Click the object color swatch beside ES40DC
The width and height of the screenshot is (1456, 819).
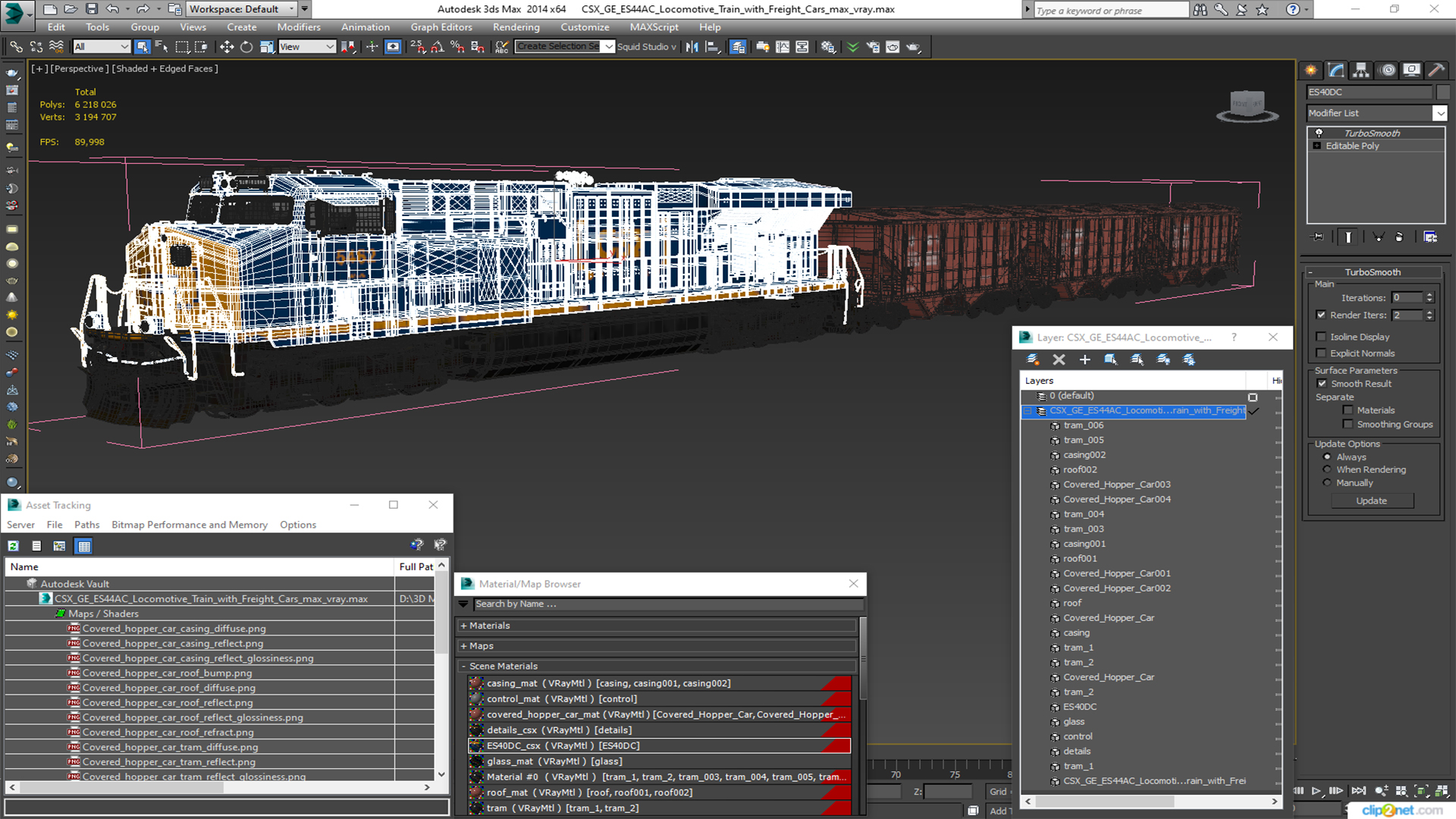click(x=1443, y=93)
